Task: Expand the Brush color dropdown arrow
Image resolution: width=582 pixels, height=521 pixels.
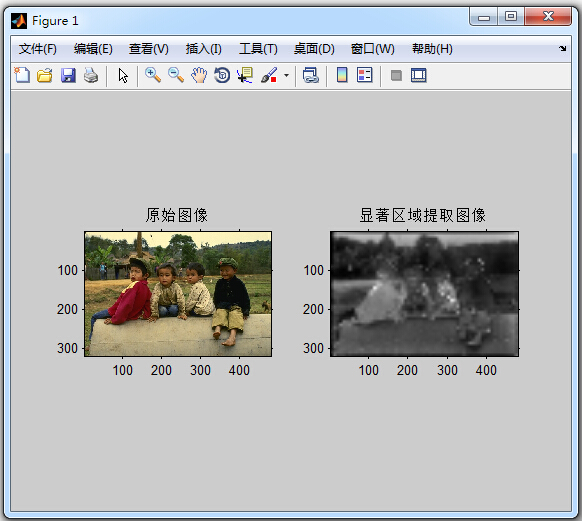Action: pyautogui.click(x=286, y=75)
